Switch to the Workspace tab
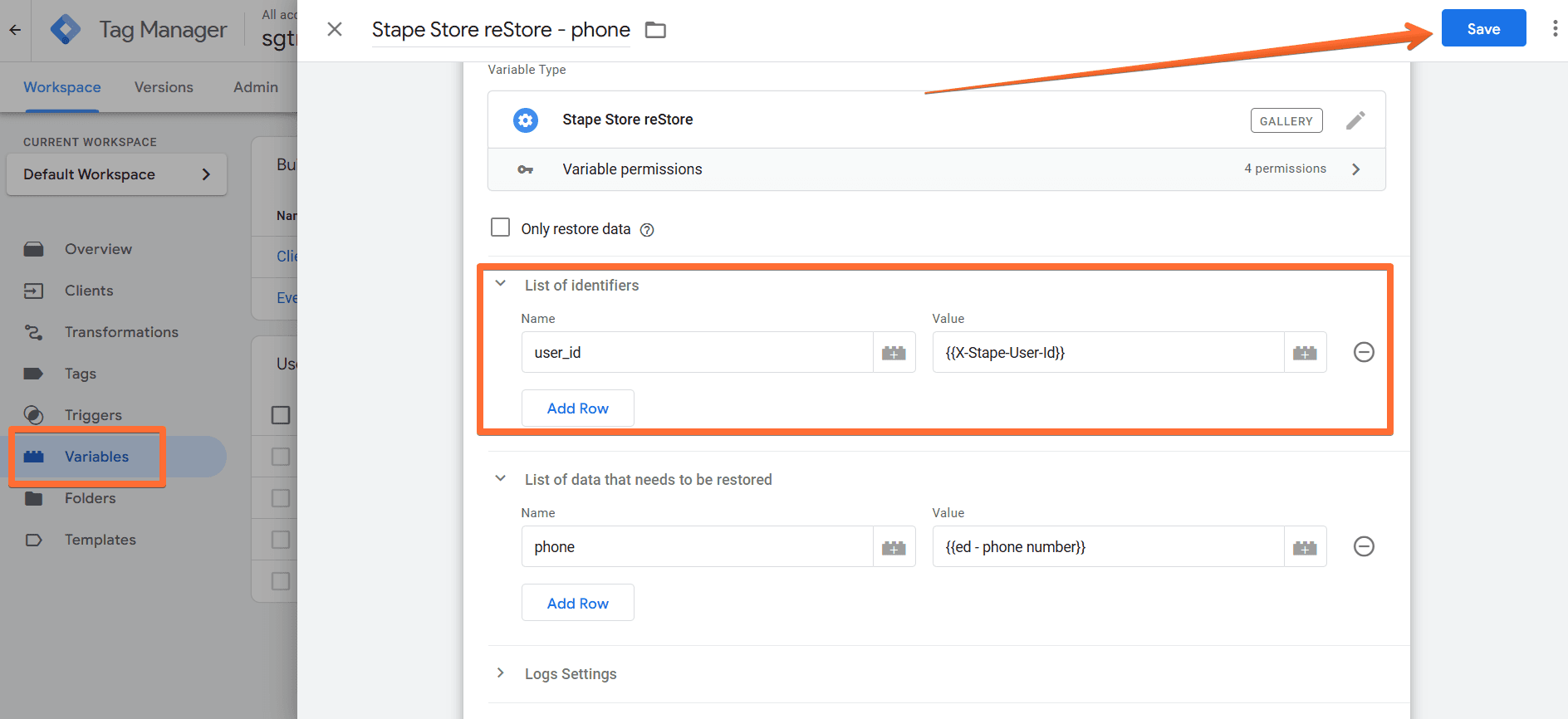 tap(62, 87)
